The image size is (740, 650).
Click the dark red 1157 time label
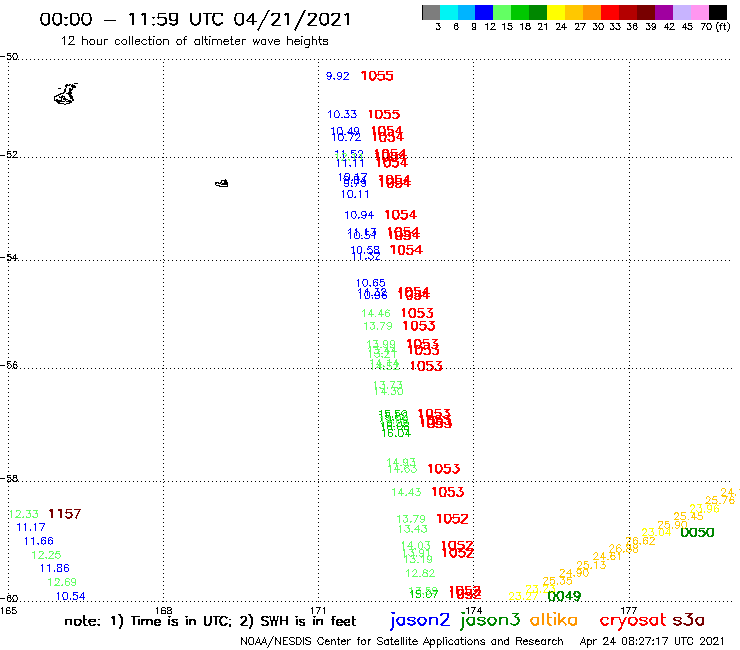coord(65,514)
